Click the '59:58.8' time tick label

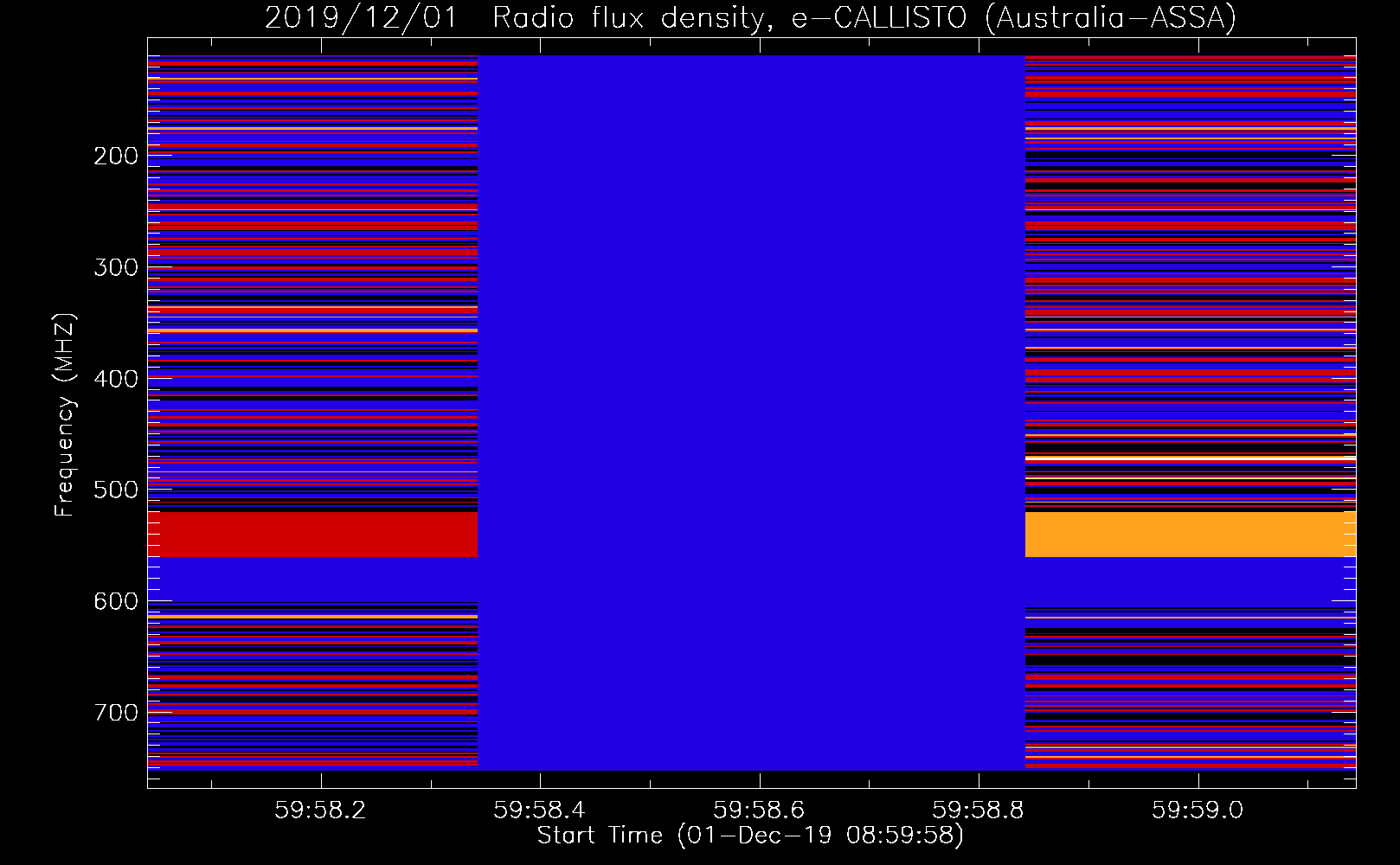coord(979,811)
